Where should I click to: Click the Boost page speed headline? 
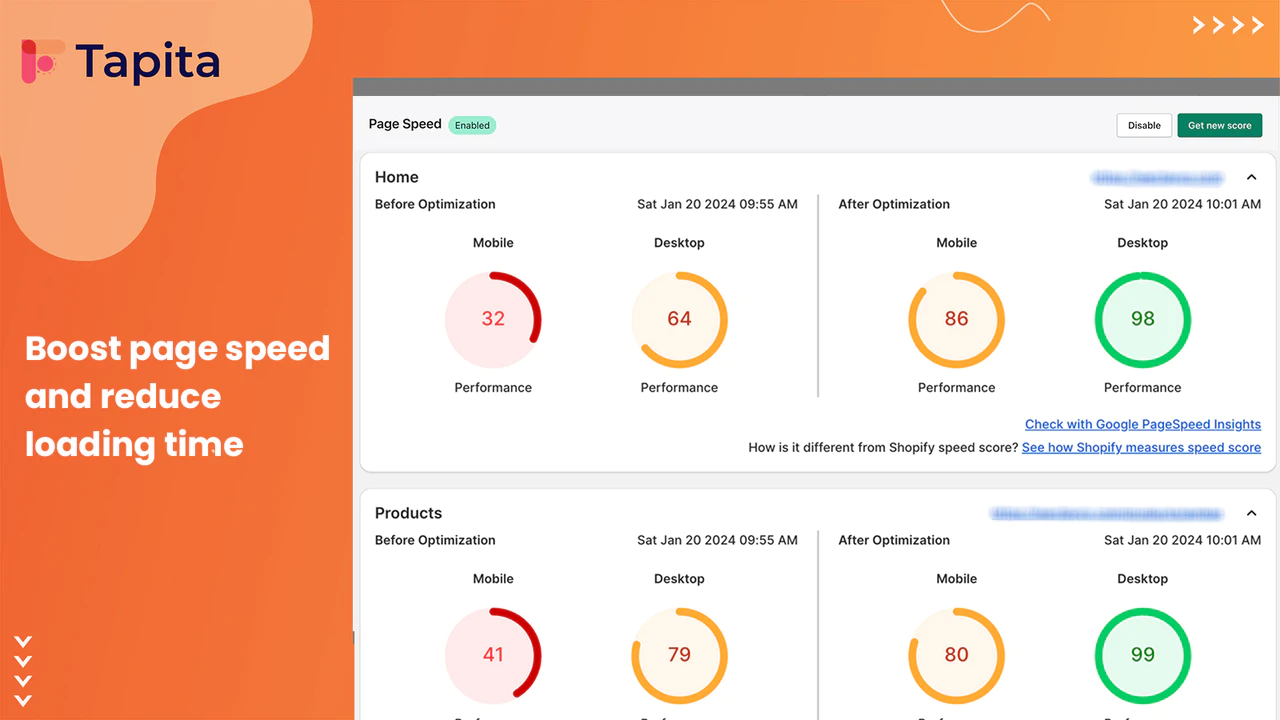tap(177, 396)
